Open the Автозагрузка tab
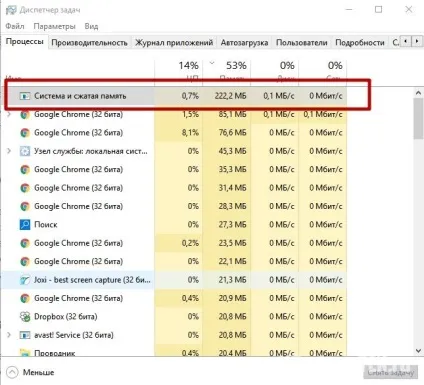The width and height of the screenshot is (424, 385). (x=244, y=43)
